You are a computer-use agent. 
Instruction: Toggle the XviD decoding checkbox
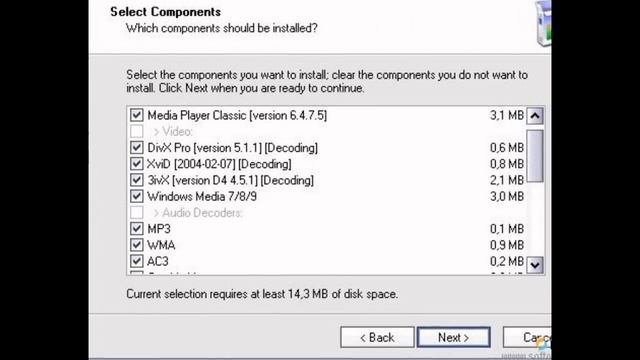pos(137,164)
